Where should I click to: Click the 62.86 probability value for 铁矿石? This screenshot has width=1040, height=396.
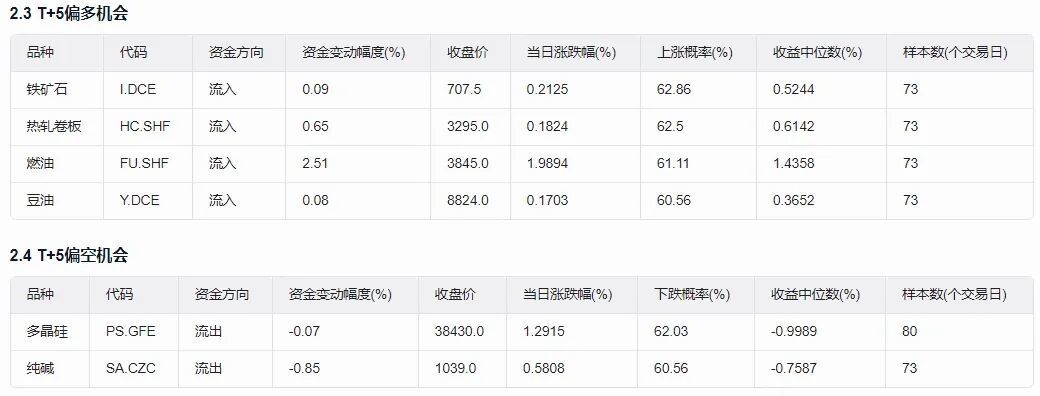pyautogui.click(x=673, y=89)
